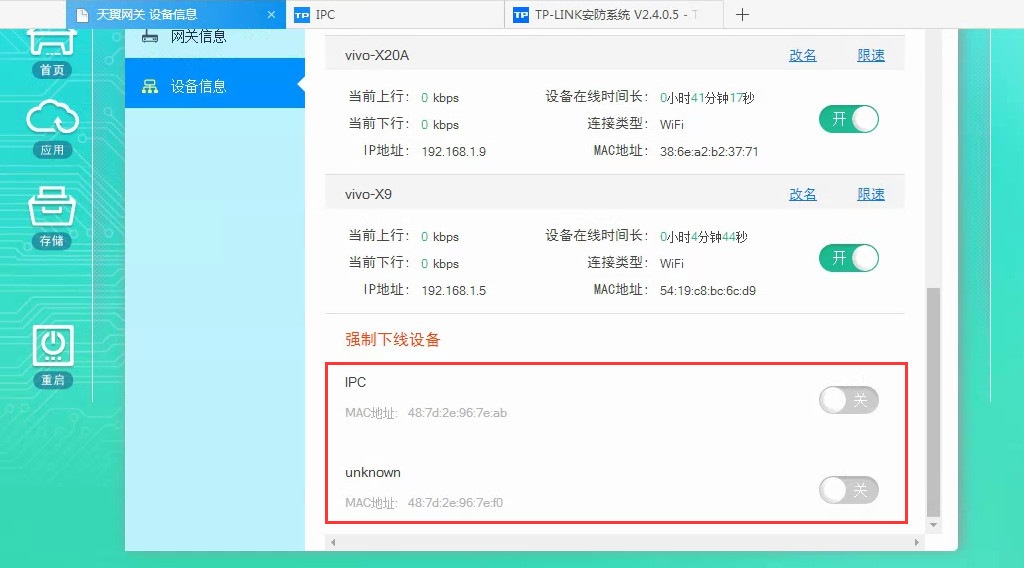Close the 天翼网关 设备信息 tab

click(x=271, y=15)
